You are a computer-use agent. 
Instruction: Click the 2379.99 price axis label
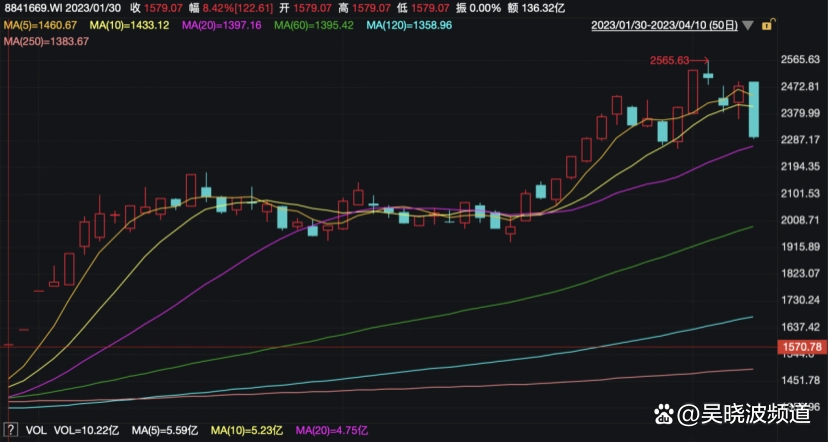click(x=800, y=113)
